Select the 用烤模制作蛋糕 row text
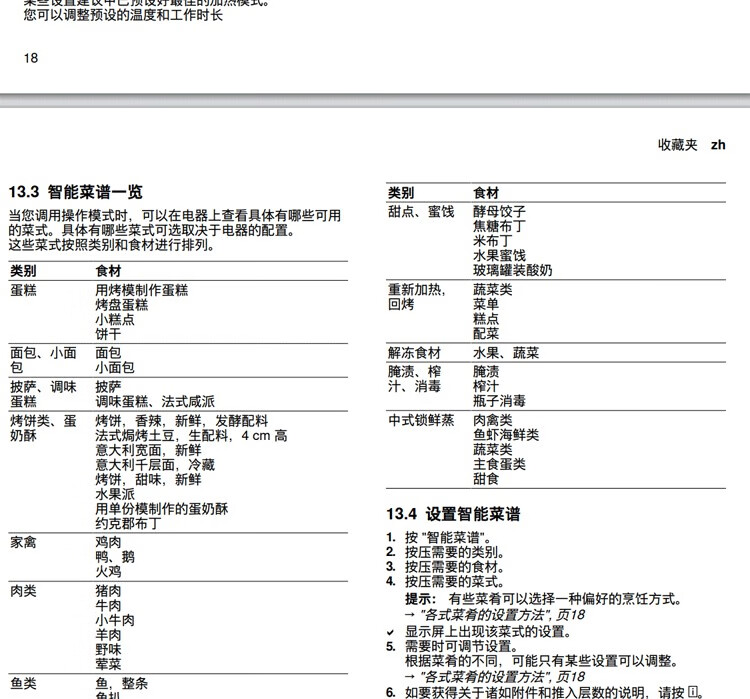This screenshot has width=750, height=699. coord(142,290)
